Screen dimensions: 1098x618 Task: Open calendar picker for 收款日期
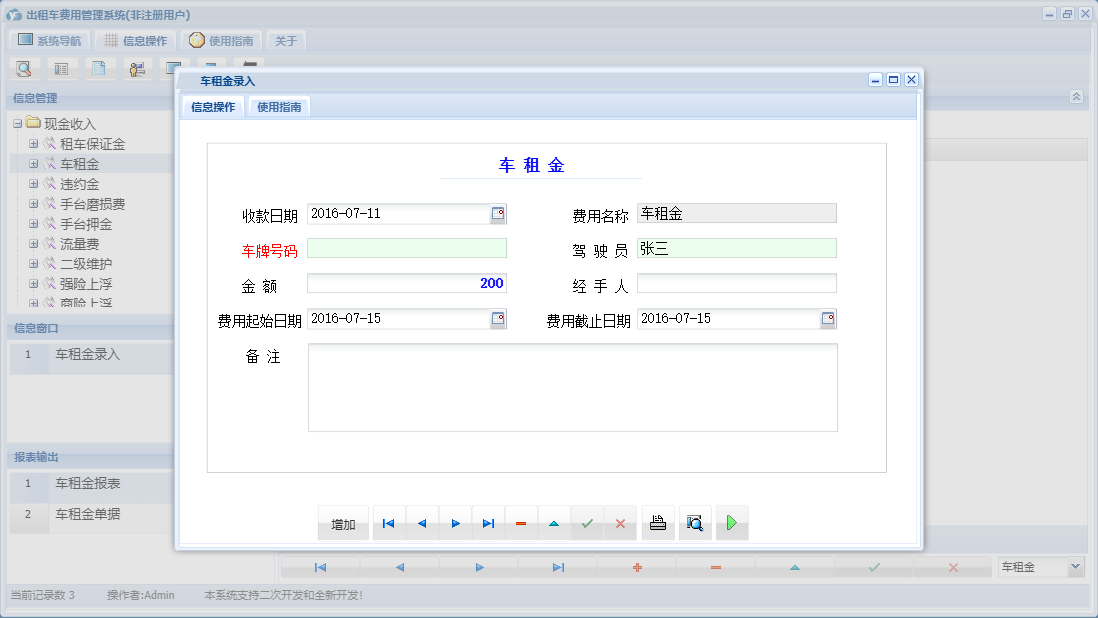click(x=498, y=214)
